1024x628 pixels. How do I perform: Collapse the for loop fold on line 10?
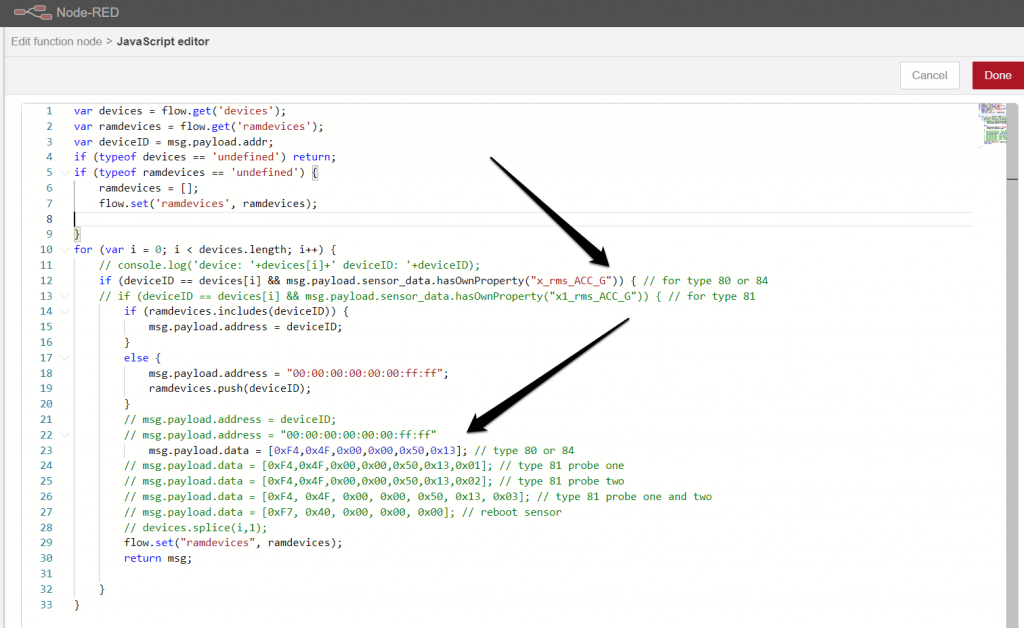click(64, 250)
